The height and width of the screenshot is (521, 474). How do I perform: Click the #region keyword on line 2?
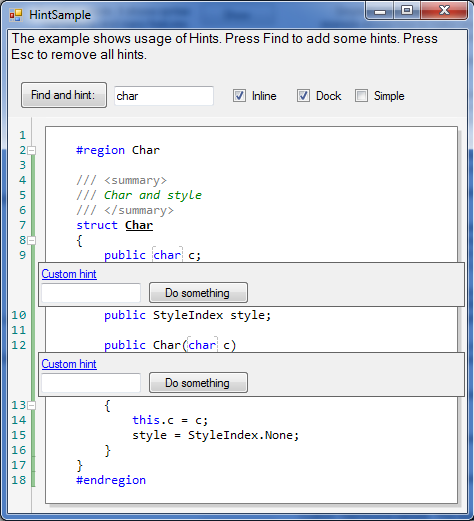click(101, 150)
